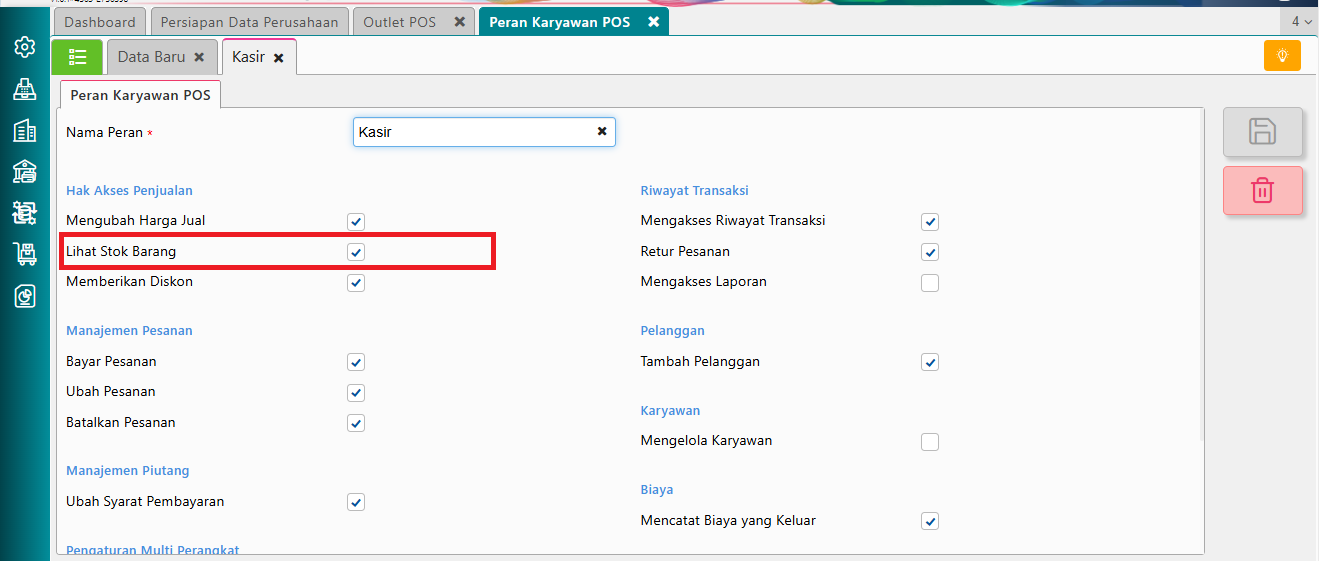Open the cash register sidebar icon

[25, 89]
